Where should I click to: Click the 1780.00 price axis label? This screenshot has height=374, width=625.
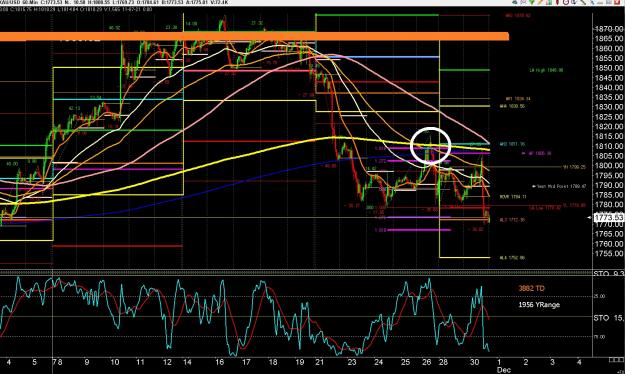610,205
